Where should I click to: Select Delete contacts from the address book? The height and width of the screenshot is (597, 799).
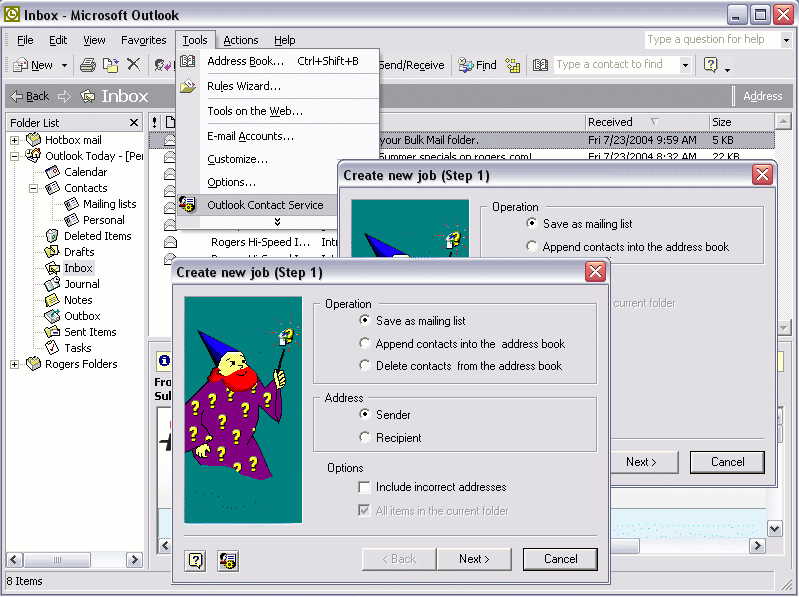(x=364, y=365)
